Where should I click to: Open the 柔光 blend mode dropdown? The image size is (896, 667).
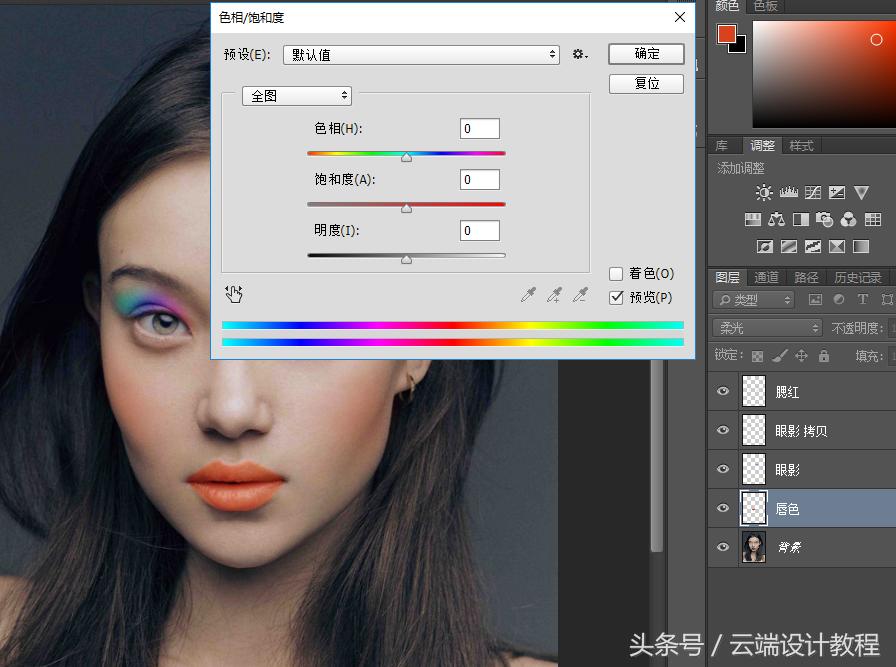click(767, 328)
